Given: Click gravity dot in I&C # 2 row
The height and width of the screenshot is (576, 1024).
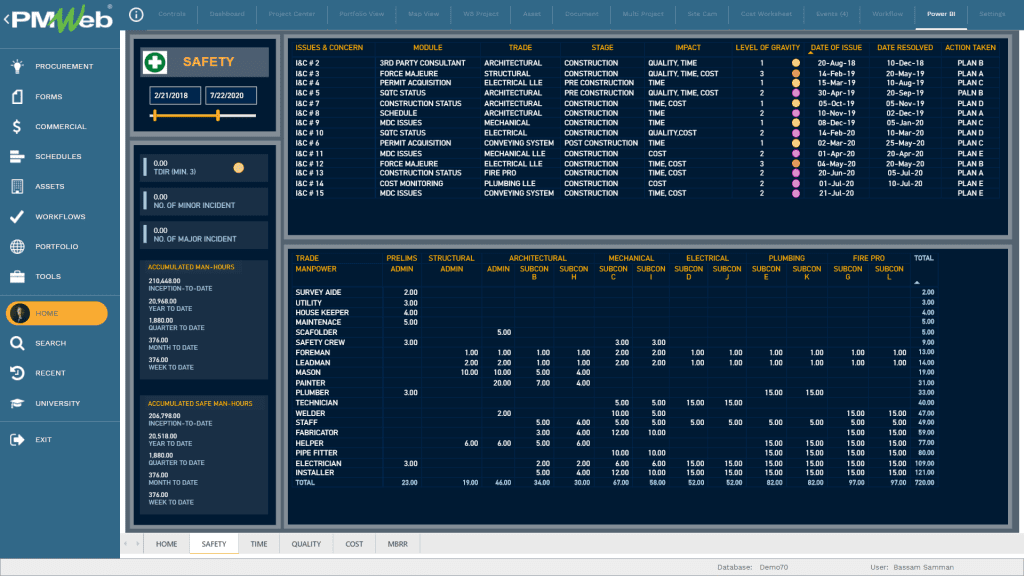Looking at the screenshot, I should click(795, 63).
